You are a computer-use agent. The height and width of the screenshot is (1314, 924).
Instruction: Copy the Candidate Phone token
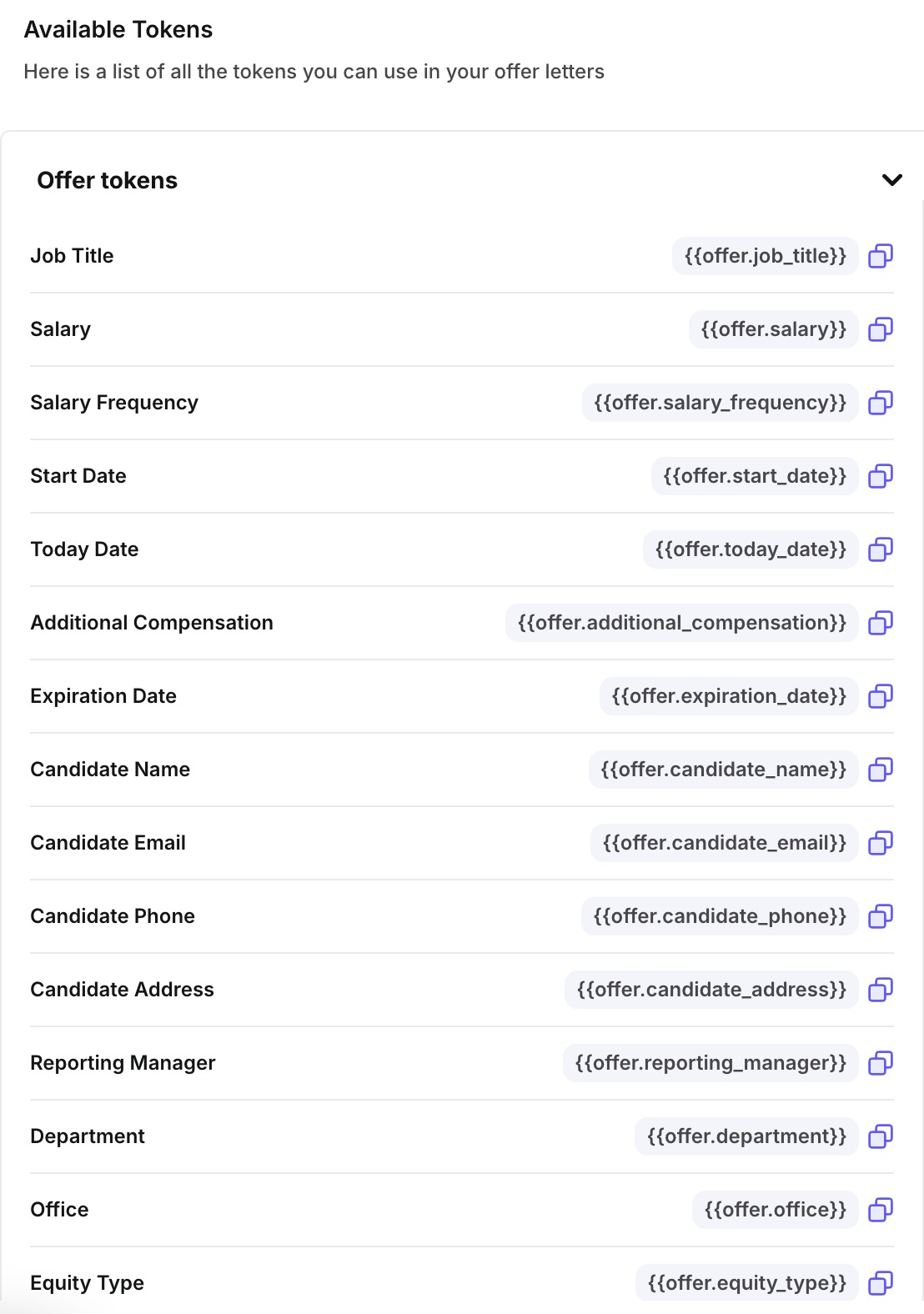881,916
